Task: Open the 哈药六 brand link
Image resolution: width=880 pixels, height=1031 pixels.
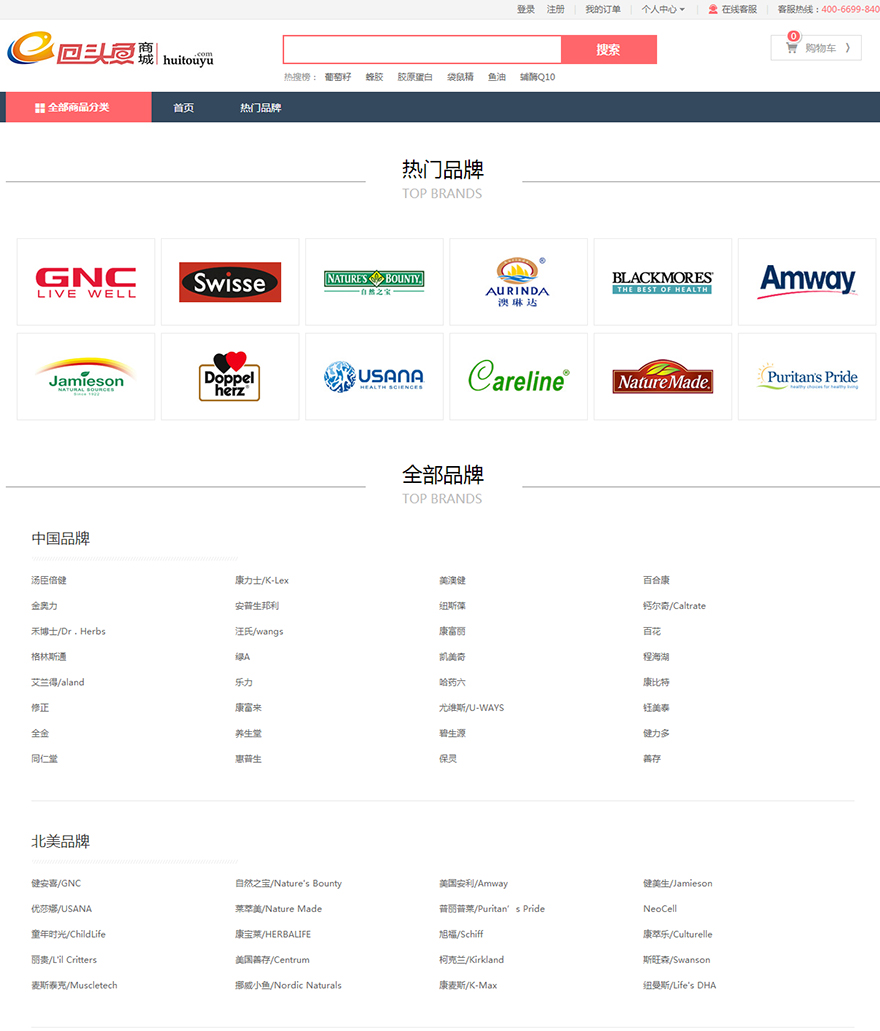Action: click(452, 682)
